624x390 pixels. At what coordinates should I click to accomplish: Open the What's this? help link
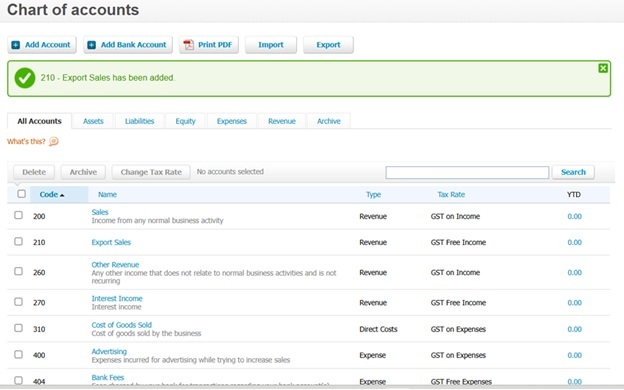click(26, 141)
